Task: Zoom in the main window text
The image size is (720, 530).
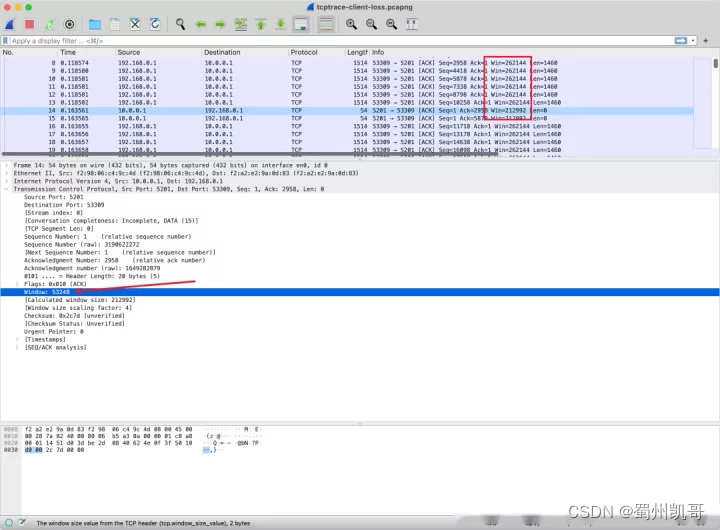Action: [x=351, y=24]
